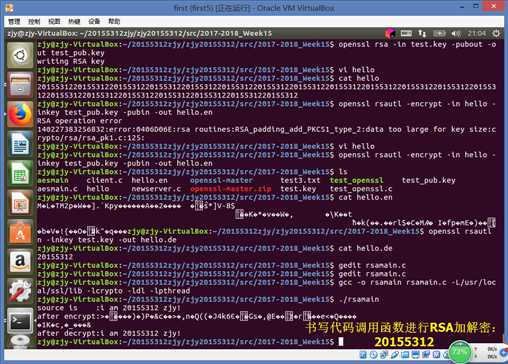Open the 视图 menu in VirtualBox
508x364 pixels.
[x=54, y=22]
